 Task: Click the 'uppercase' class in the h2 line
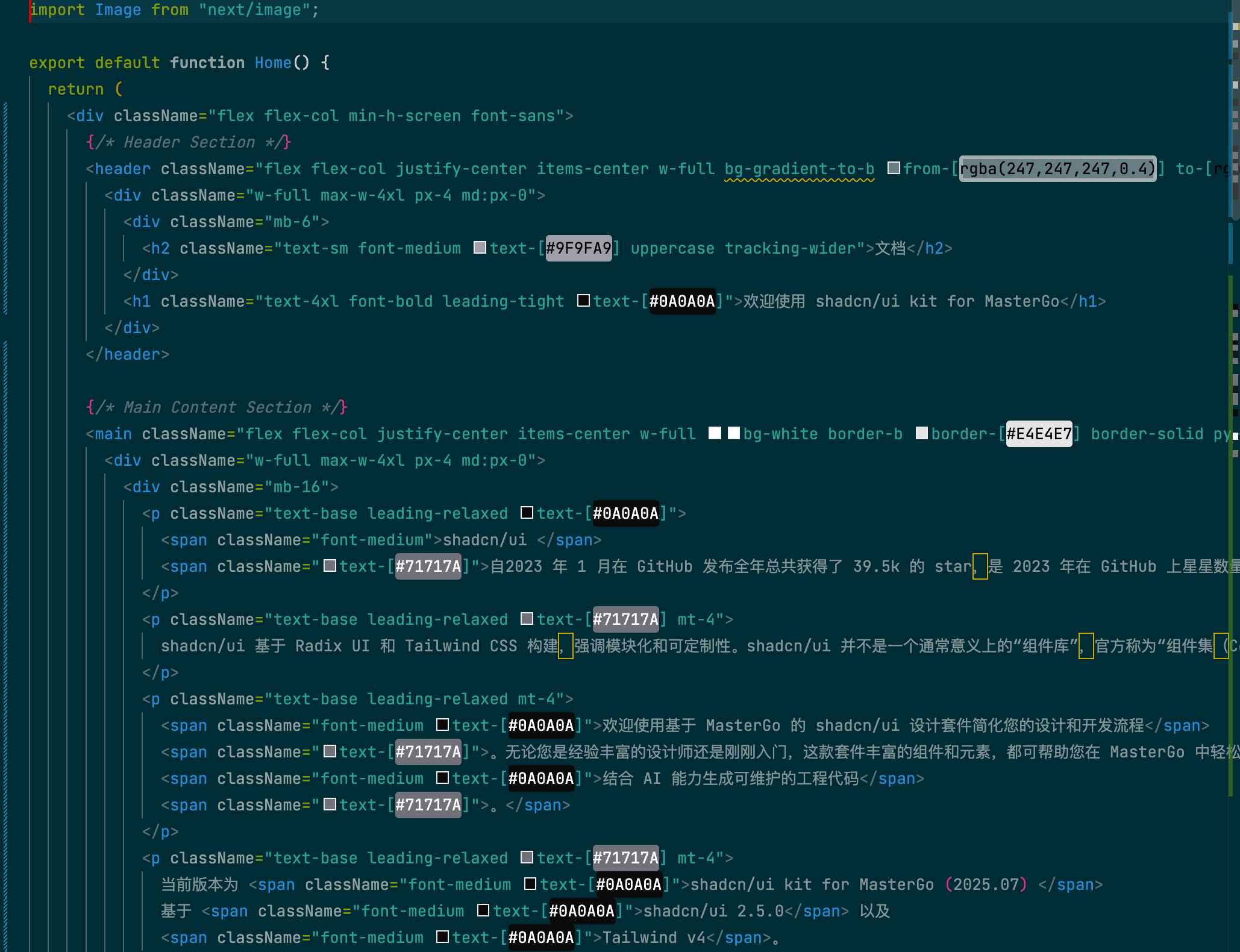(x=672, y=248)
